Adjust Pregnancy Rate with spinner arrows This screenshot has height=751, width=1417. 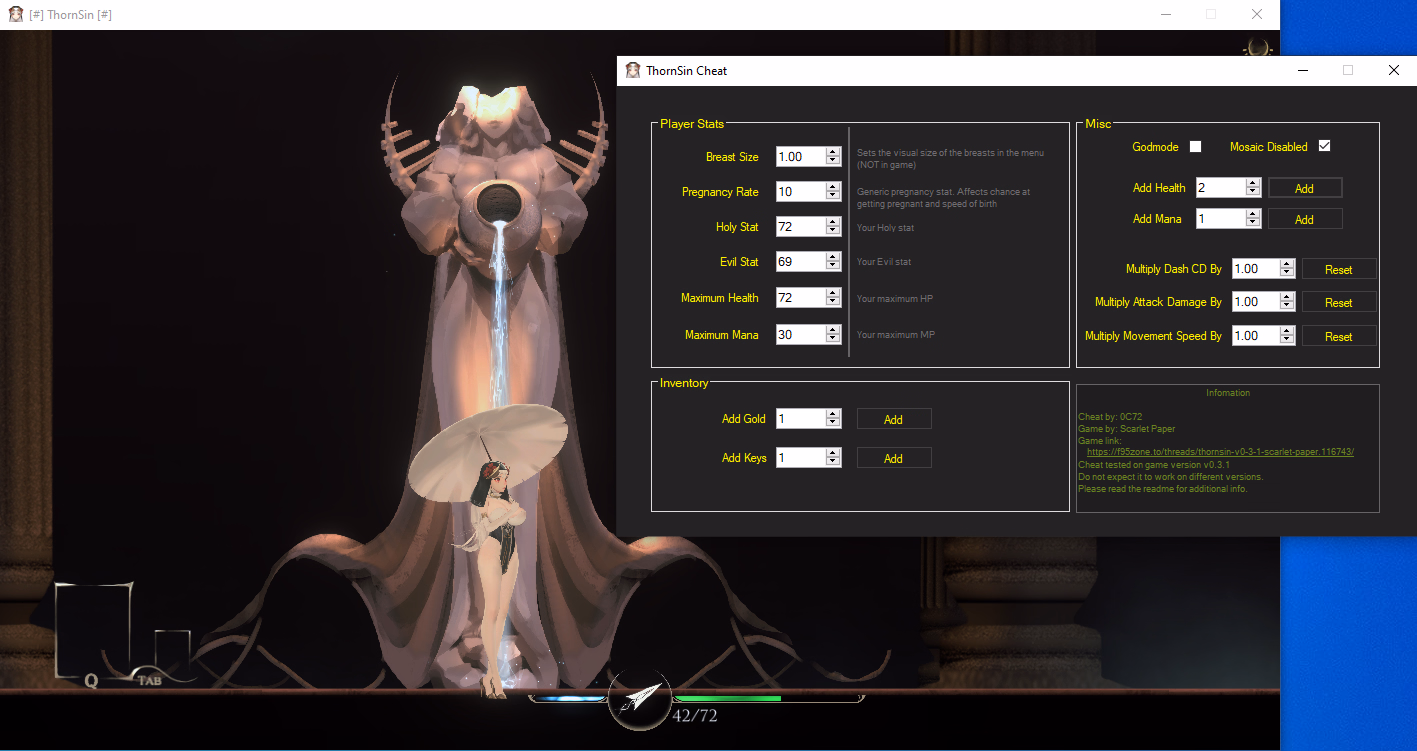coord(833,192)
